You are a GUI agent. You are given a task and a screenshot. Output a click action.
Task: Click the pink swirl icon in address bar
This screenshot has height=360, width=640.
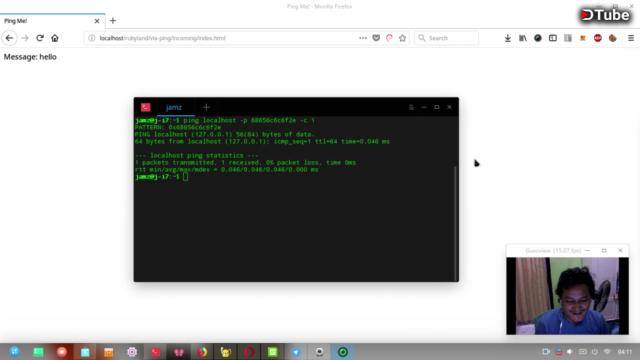[389, 38]
